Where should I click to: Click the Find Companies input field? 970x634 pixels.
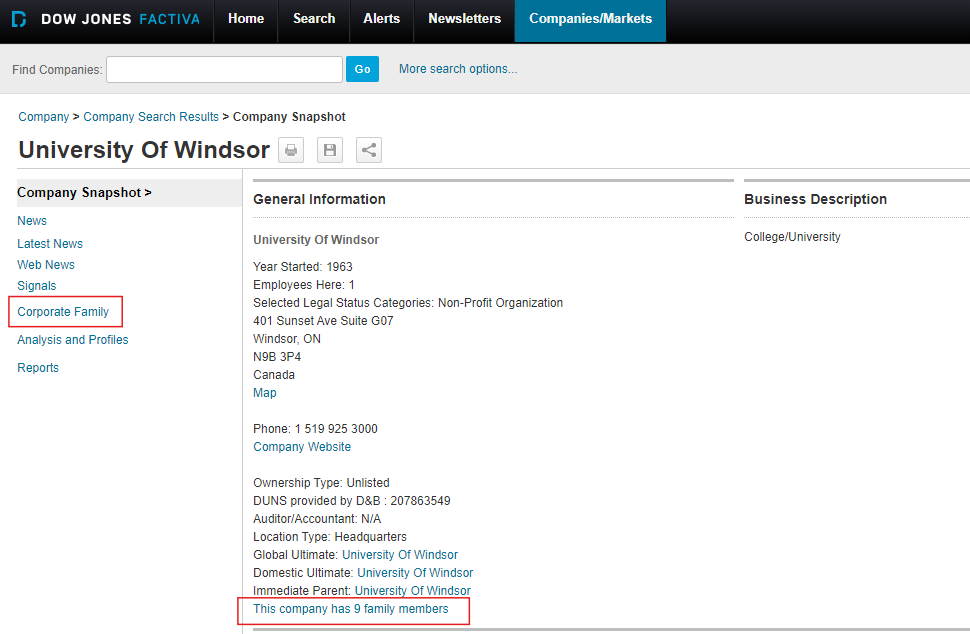tap(224, 69)
